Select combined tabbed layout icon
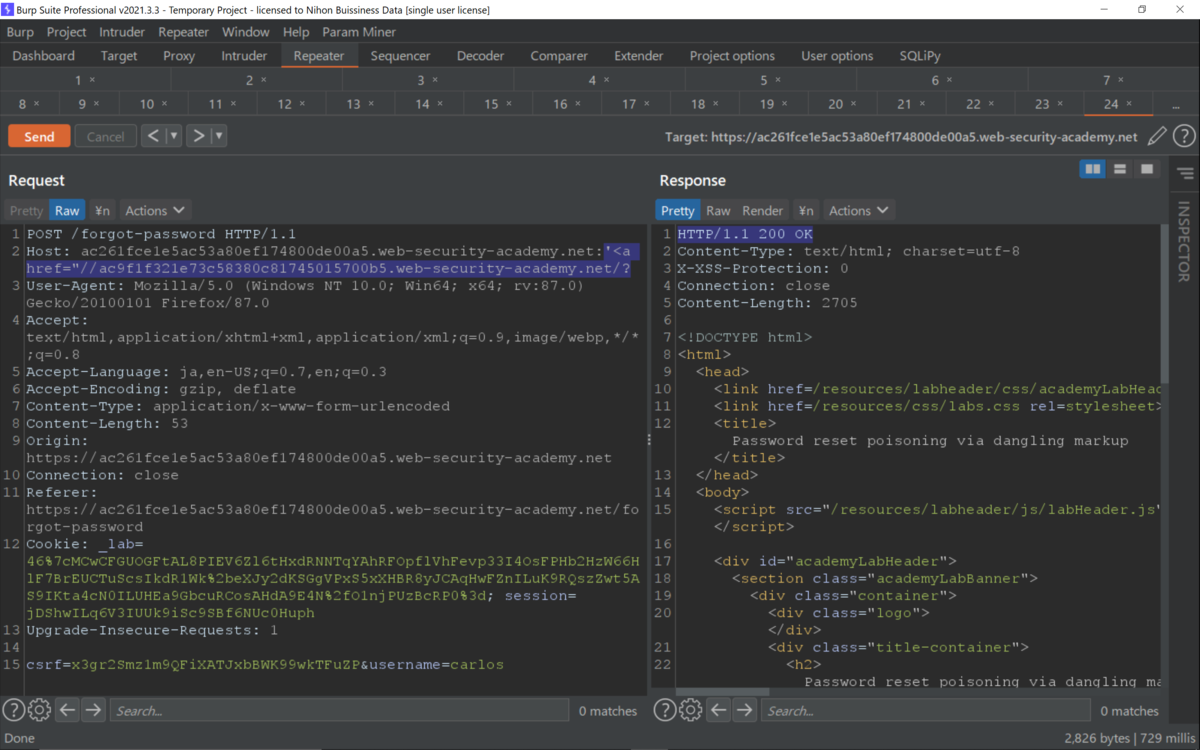 [1147, 169]
